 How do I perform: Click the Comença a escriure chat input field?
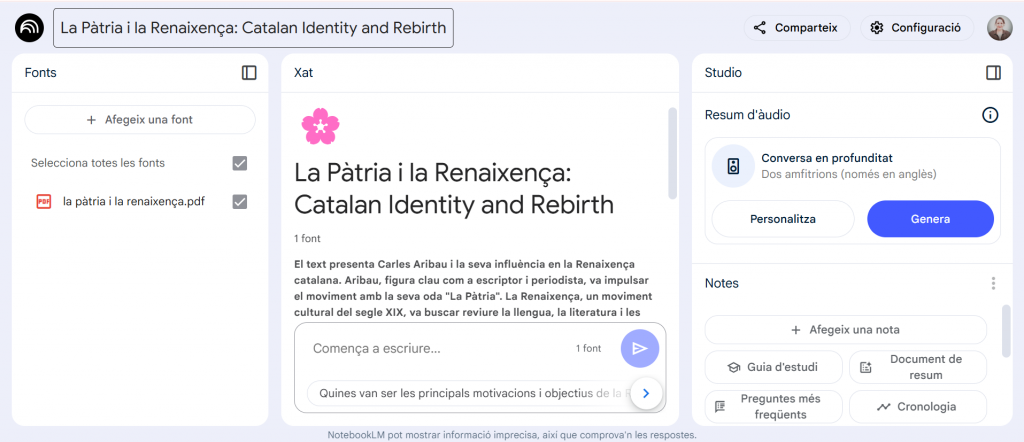click(440, 349)
